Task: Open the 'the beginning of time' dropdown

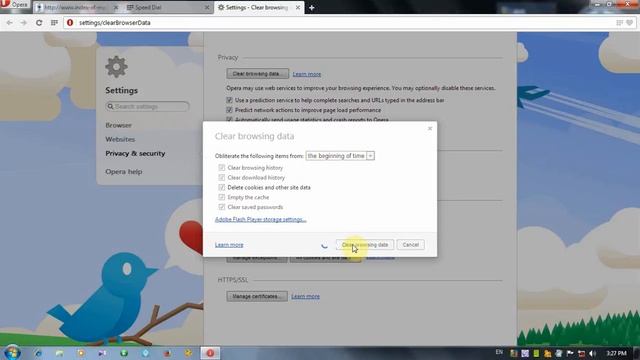Action: click(x=340, y=156)
